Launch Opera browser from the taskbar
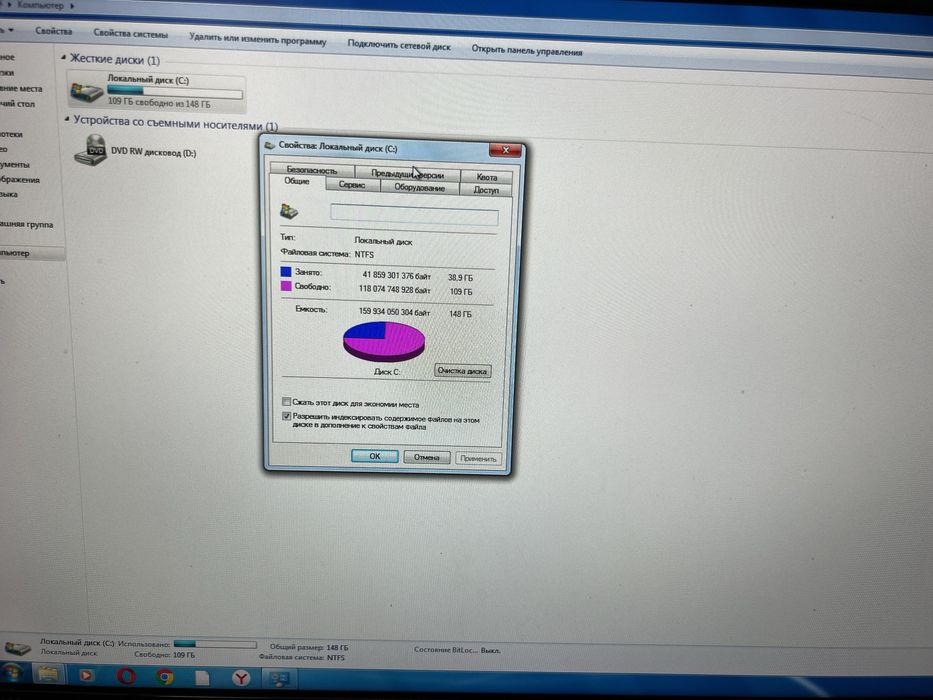 click(x=126, y=676)
